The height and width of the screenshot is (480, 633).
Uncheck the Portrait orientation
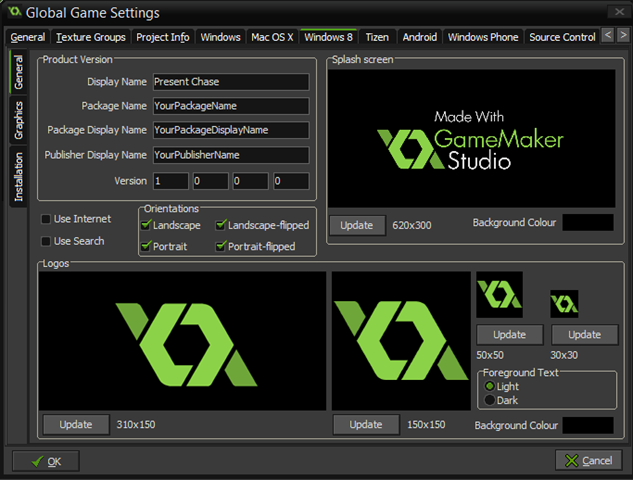coord(146,246)
